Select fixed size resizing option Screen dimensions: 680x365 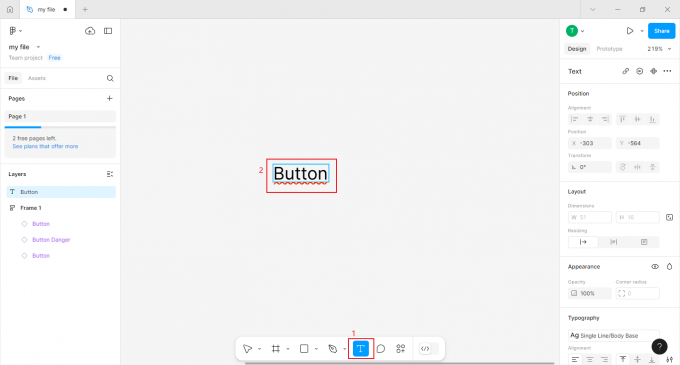(644, 242)
